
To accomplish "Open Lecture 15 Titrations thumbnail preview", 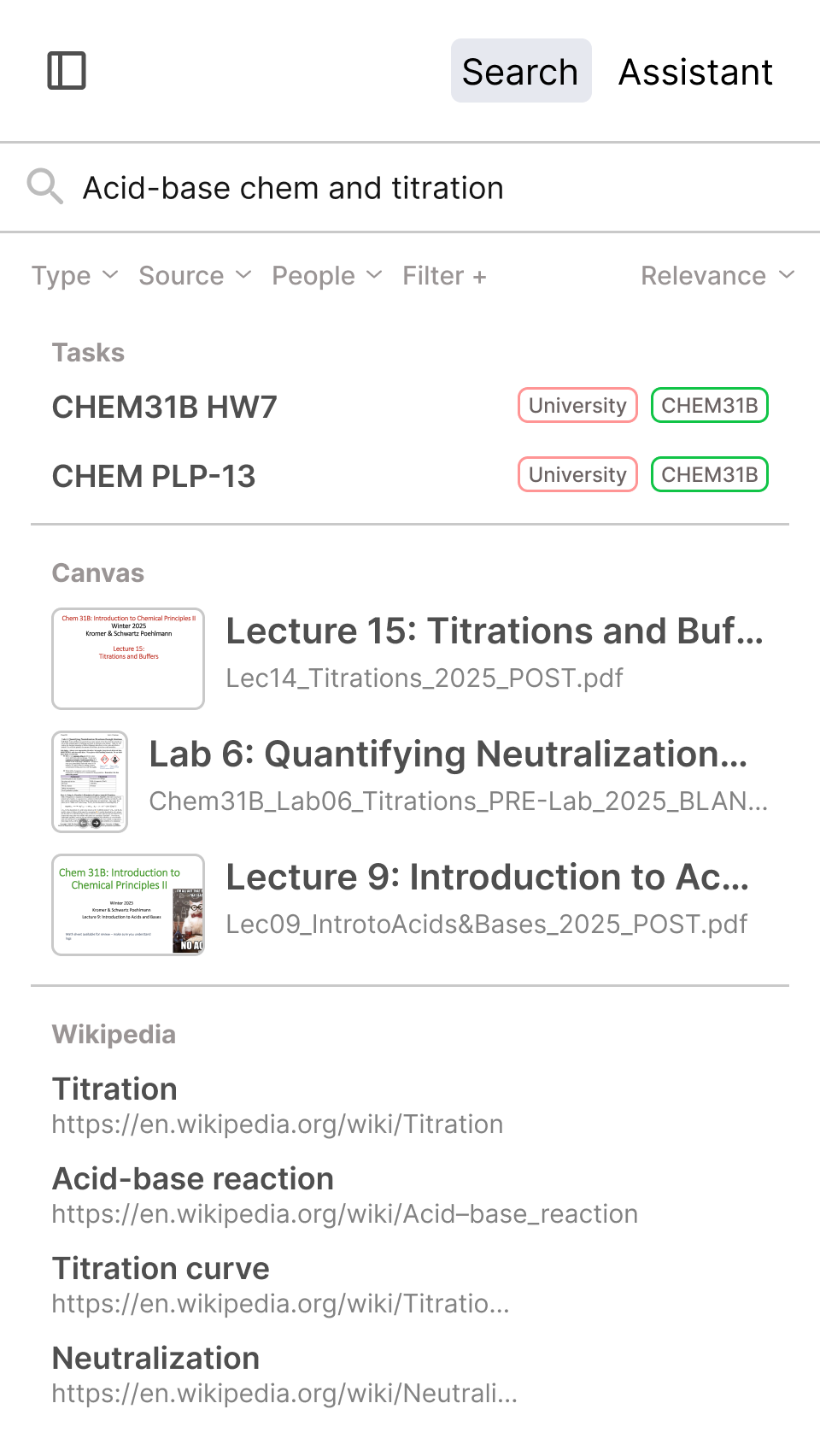I will (x=128, y=659).
